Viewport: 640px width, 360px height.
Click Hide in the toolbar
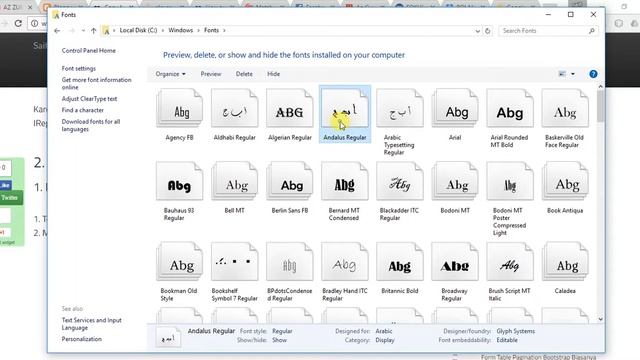273,74
